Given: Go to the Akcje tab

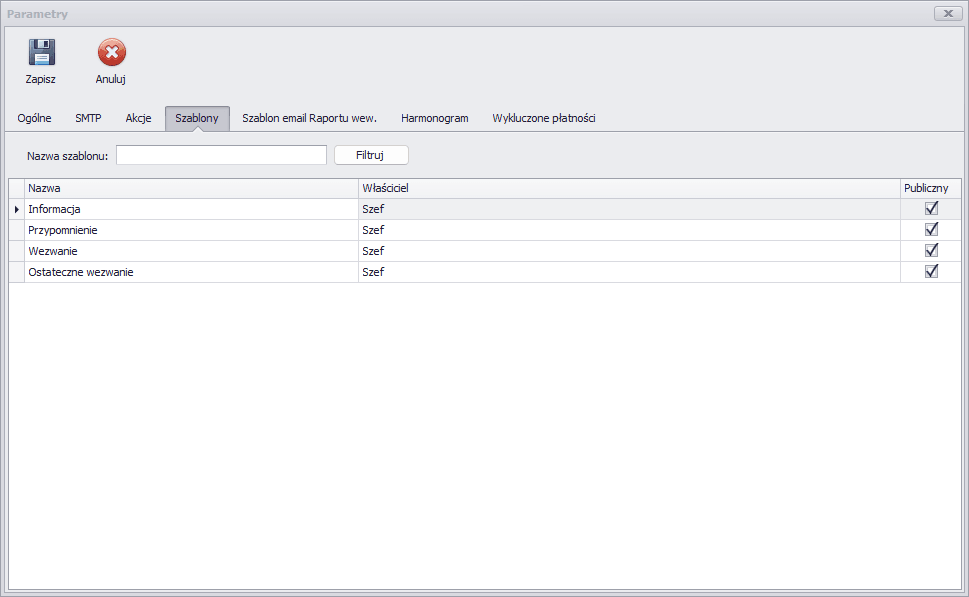Looking at the screenshot, I should pyautogui.click(x=138, y=118).
